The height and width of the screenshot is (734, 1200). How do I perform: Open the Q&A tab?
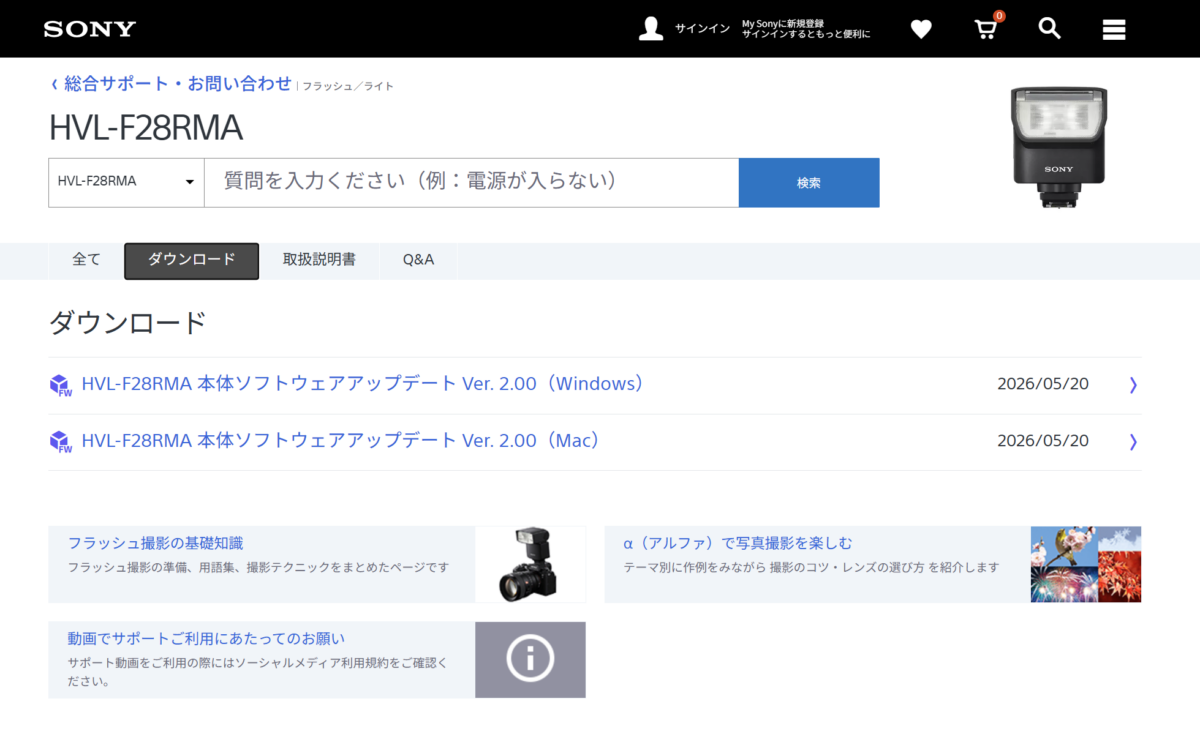[x=418, y=260]
